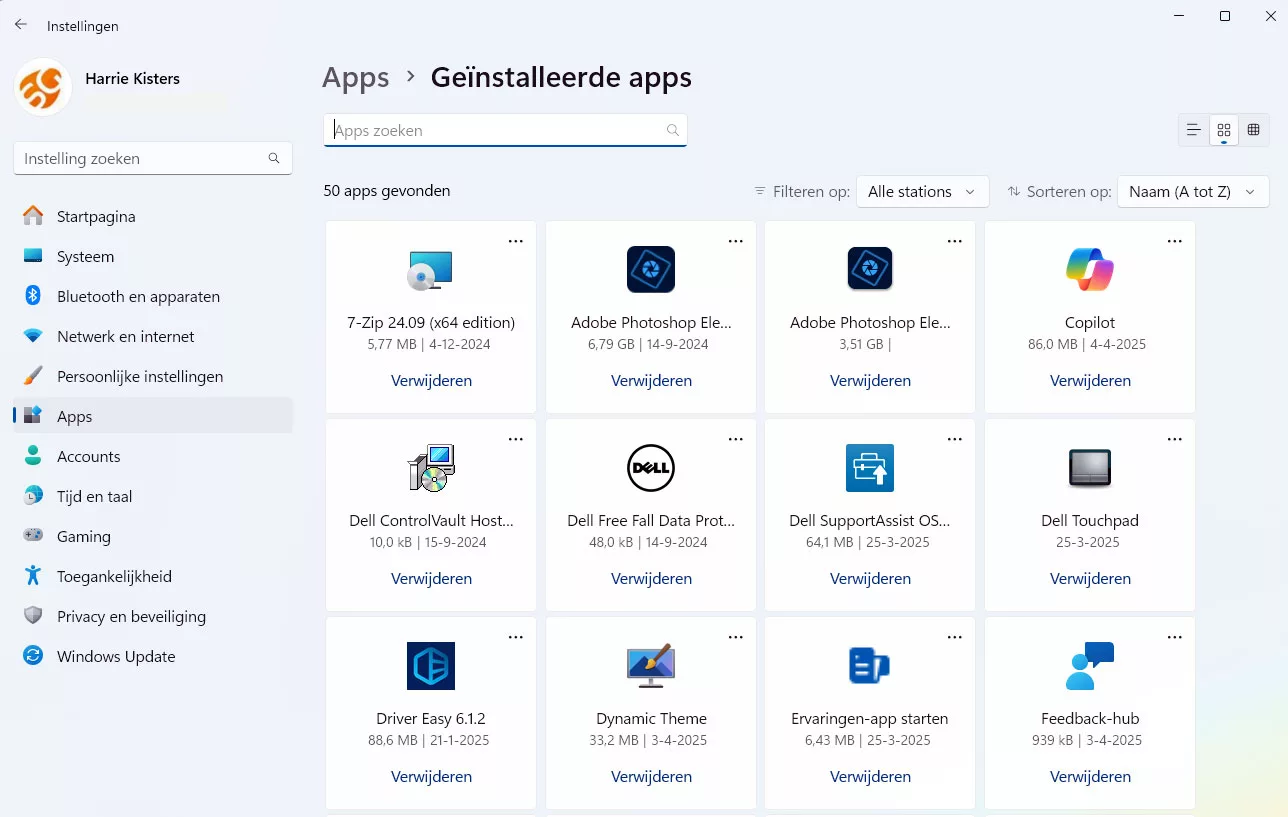Click the Feedback-hub icon
Viewport: 1288px width, 817px height.
[1090, 666]
